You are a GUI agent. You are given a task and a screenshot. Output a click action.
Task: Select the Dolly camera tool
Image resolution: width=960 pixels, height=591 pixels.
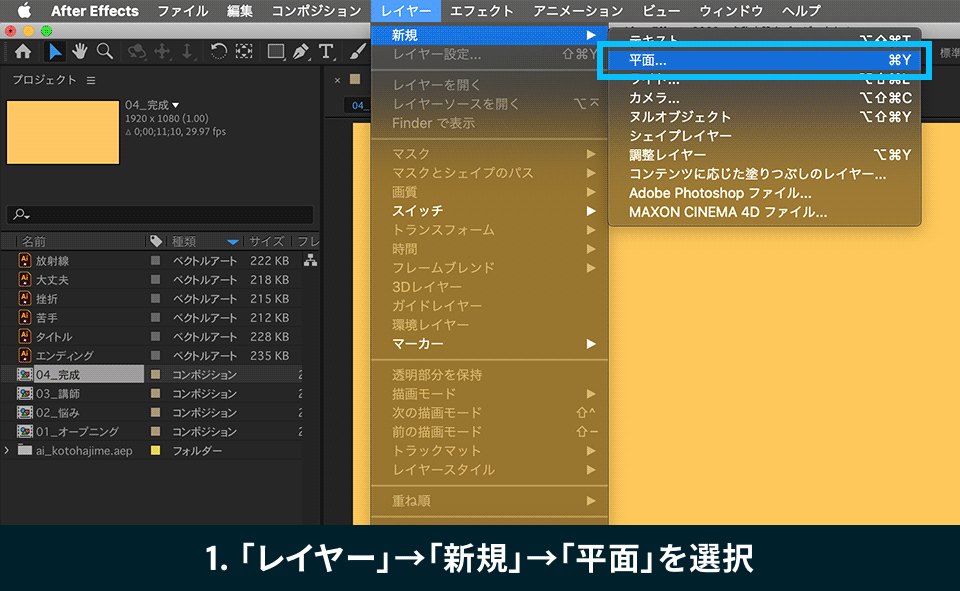pyautogui.click(x=187, y=51)
